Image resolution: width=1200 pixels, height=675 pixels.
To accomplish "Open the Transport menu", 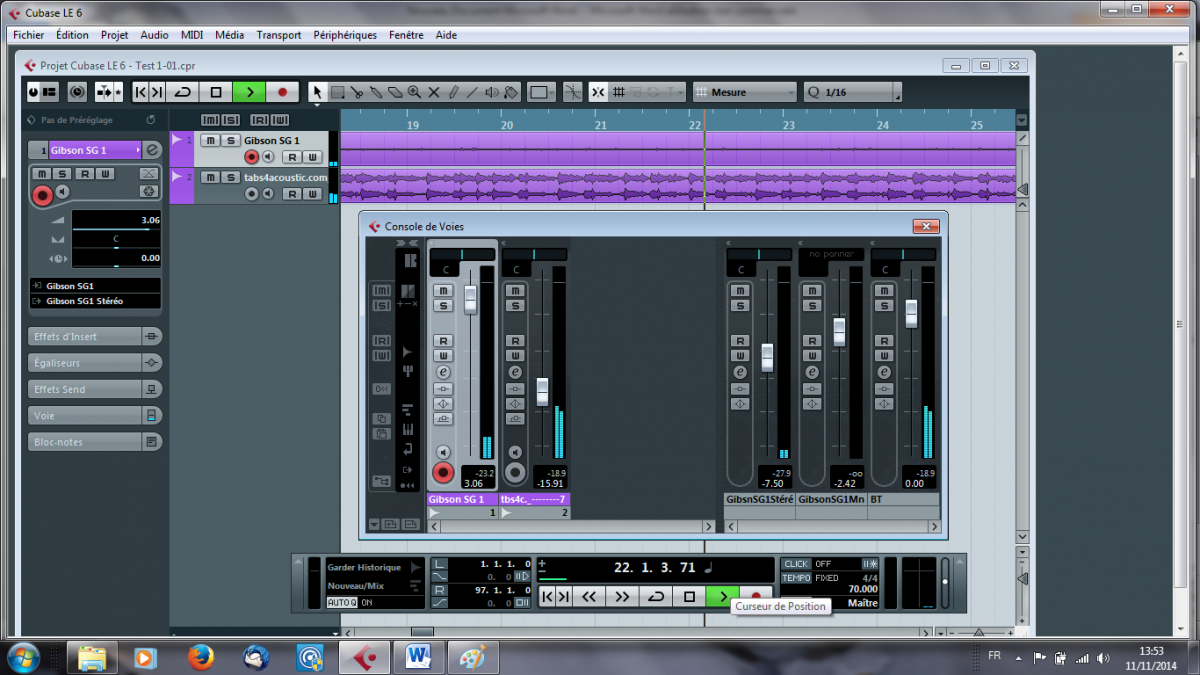I will pyautogui.click(x=279, y=35).
